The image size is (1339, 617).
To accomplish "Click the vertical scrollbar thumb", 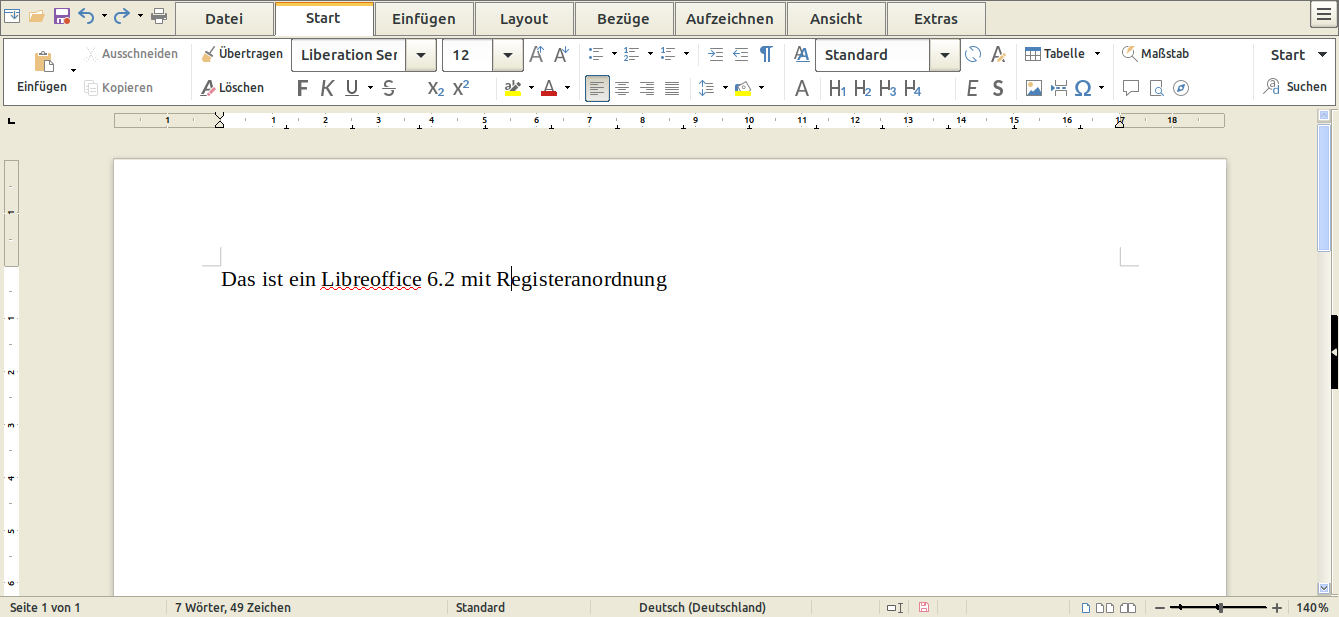I will tap(1324, 186).
